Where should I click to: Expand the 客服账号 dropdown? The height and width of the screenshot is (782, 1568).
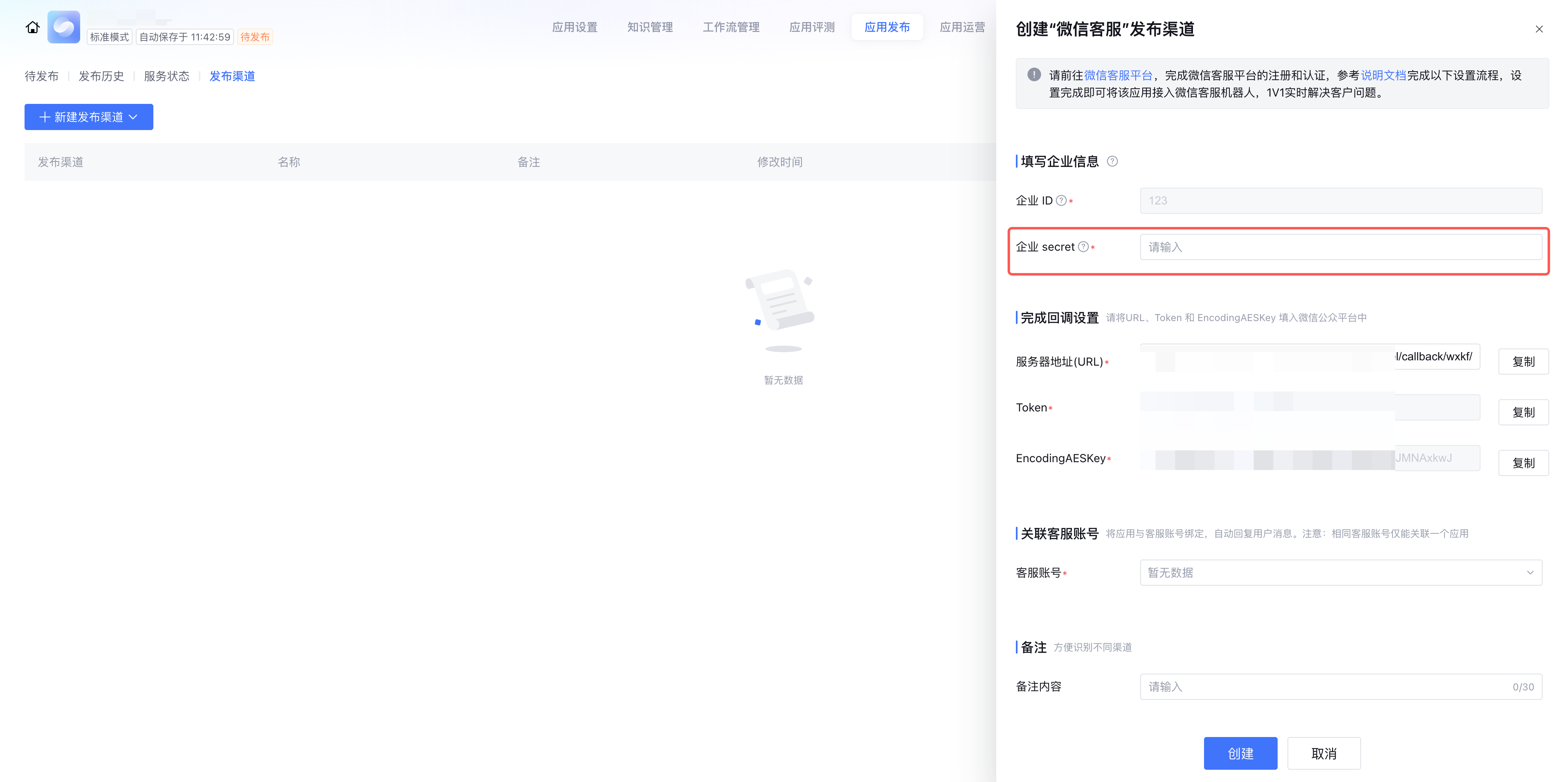[1340, 573]
